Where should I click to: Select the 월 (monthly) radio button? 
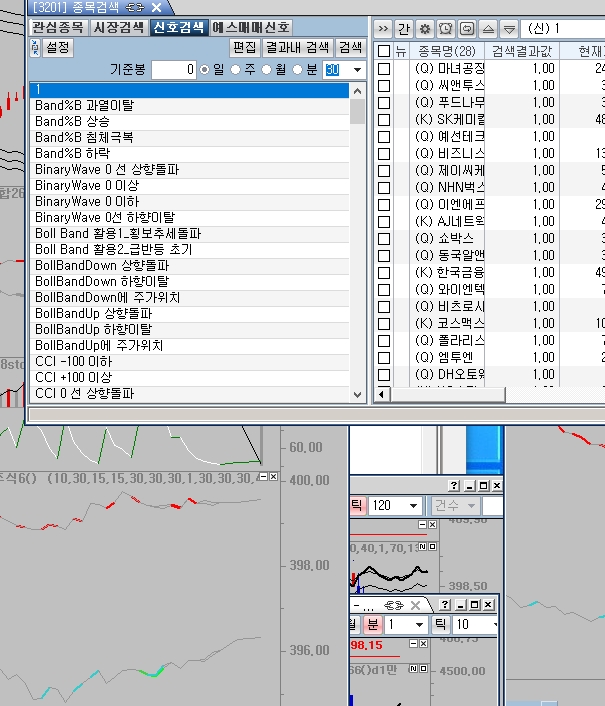[x=266, y=69]
